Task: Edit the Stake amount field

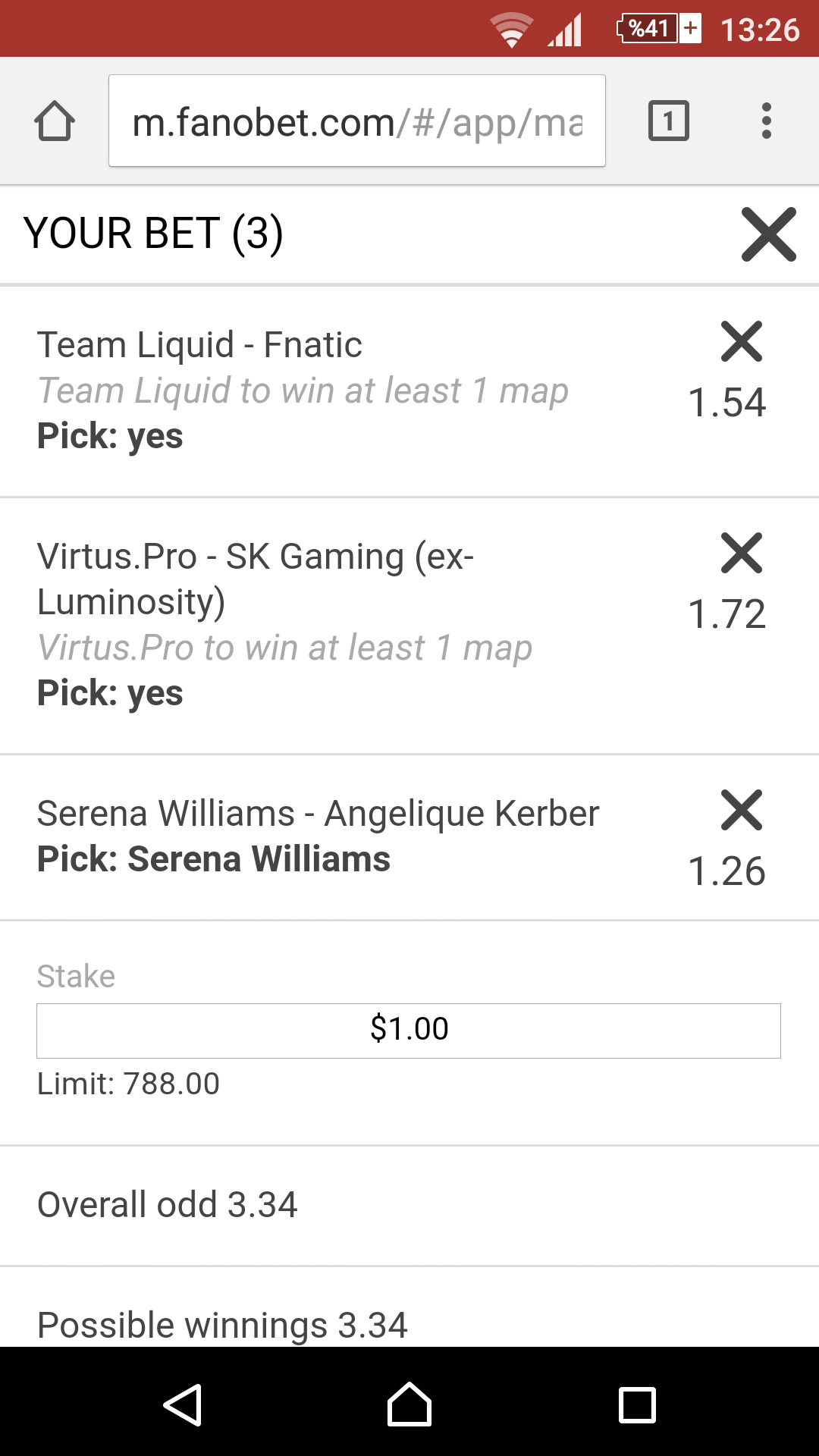Action: [409, 1031]
